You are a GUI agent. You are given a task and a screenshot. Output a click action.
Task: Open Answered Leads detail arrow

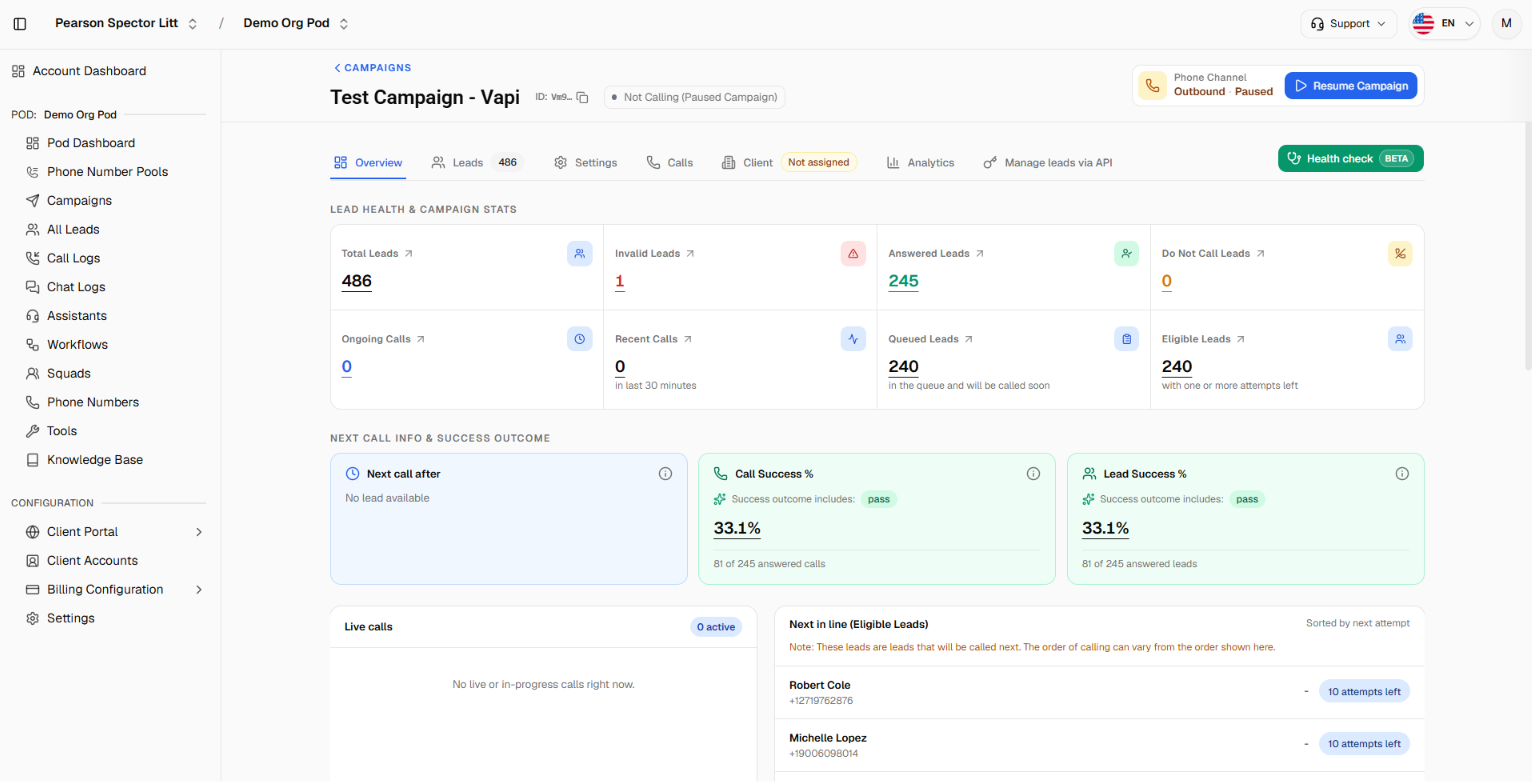(x=979, y=254)
